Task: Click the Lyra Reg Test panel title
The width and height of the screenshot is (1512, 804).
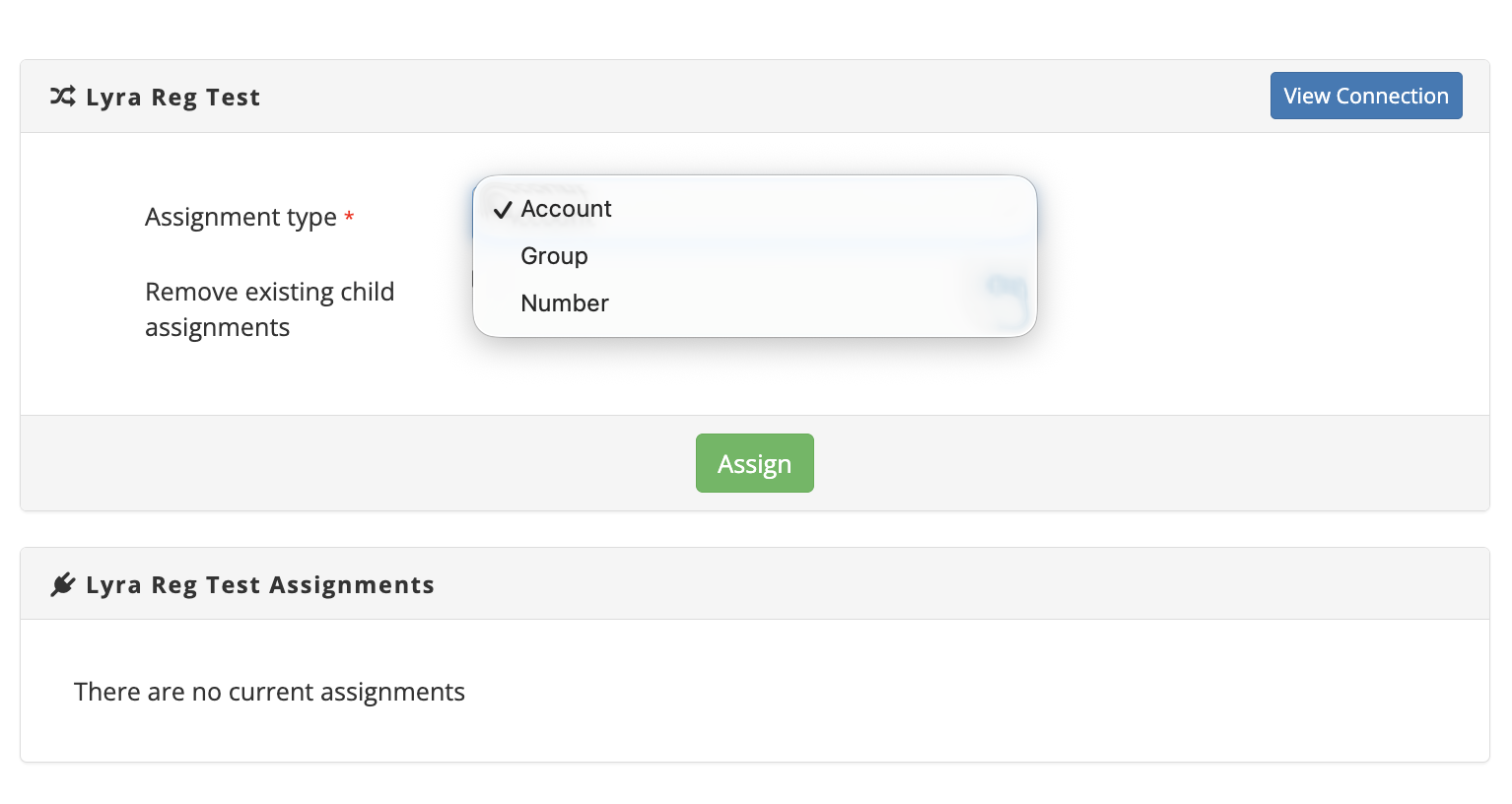Action: [173, 98]
